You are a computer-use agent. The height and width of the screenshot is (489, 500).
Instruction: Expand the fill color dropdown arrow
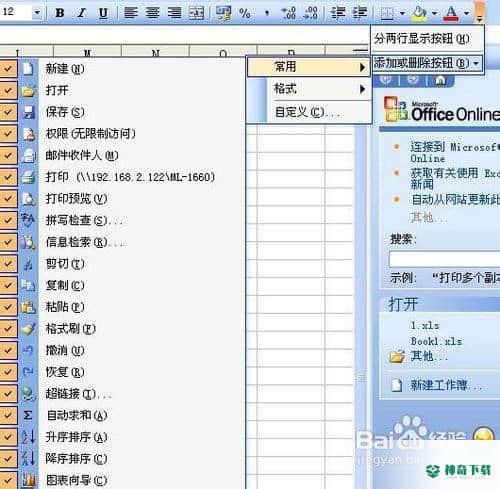click(x=434, y=13)
